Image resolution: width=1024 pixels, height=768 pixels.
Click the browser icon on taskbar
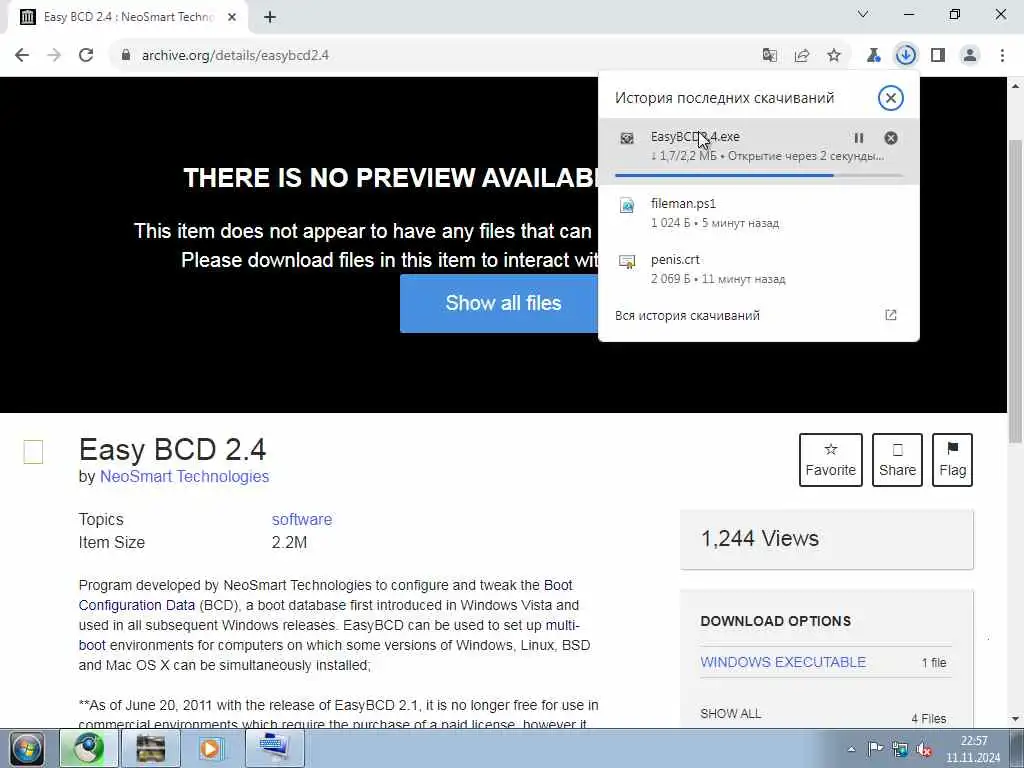(x=89, y=748)
